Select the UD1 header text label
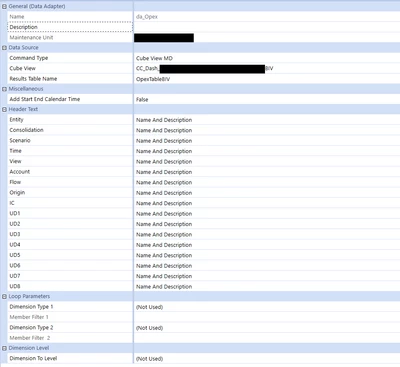The image size is (400, 367). 15,213
